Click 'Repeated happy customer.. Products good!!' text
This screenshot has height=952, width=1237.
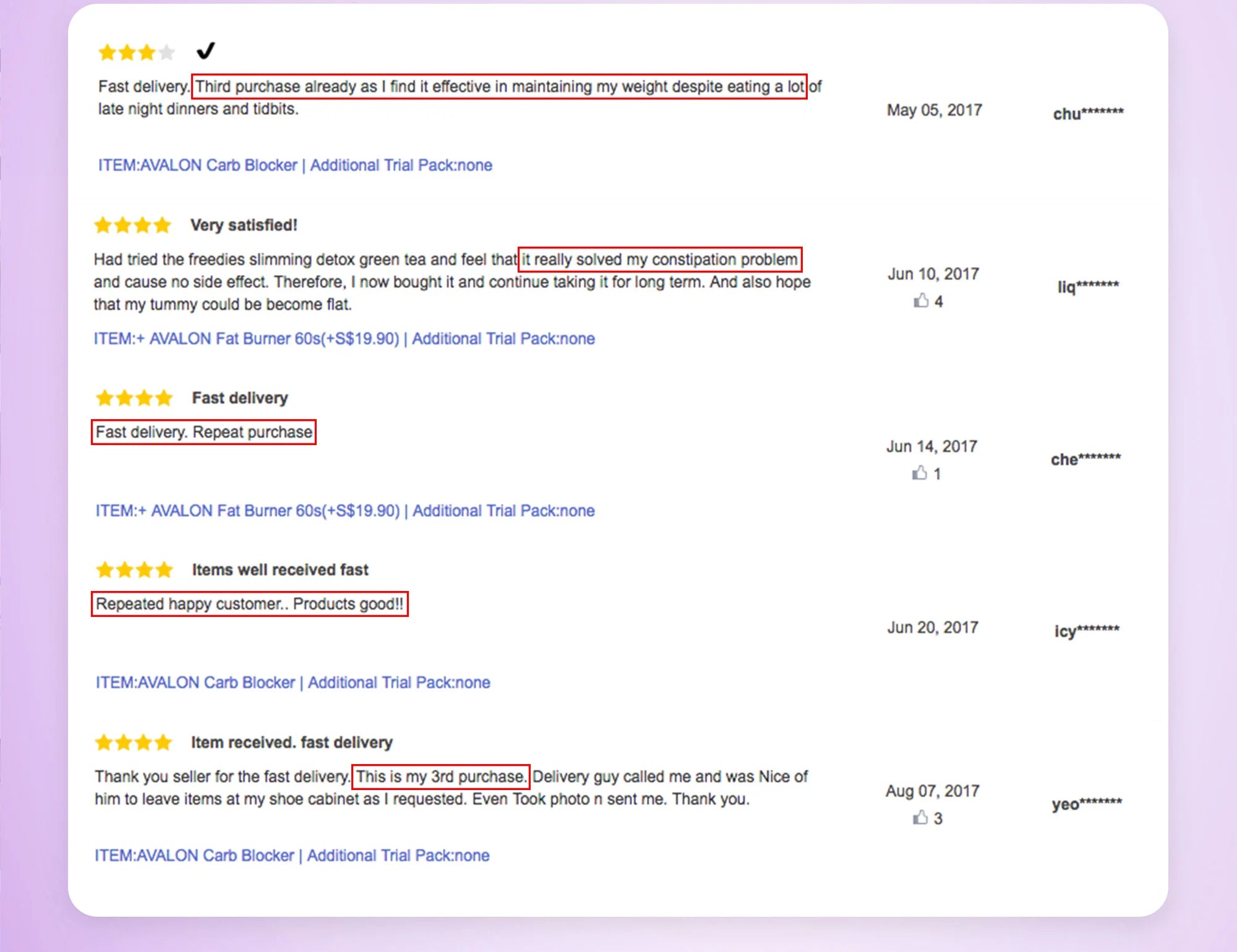tap(249, 604)
